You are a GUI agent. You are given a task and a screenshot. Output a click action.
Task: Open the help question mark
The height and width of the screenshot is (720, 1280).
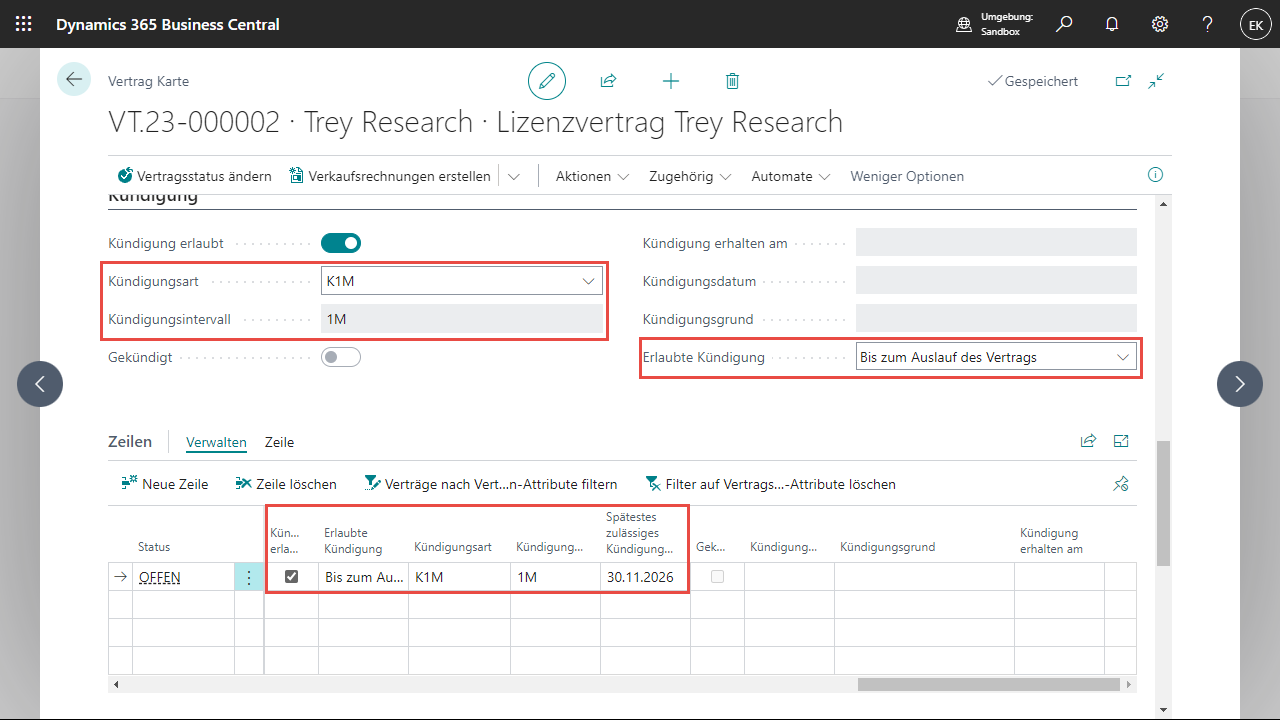point(1208,24)
